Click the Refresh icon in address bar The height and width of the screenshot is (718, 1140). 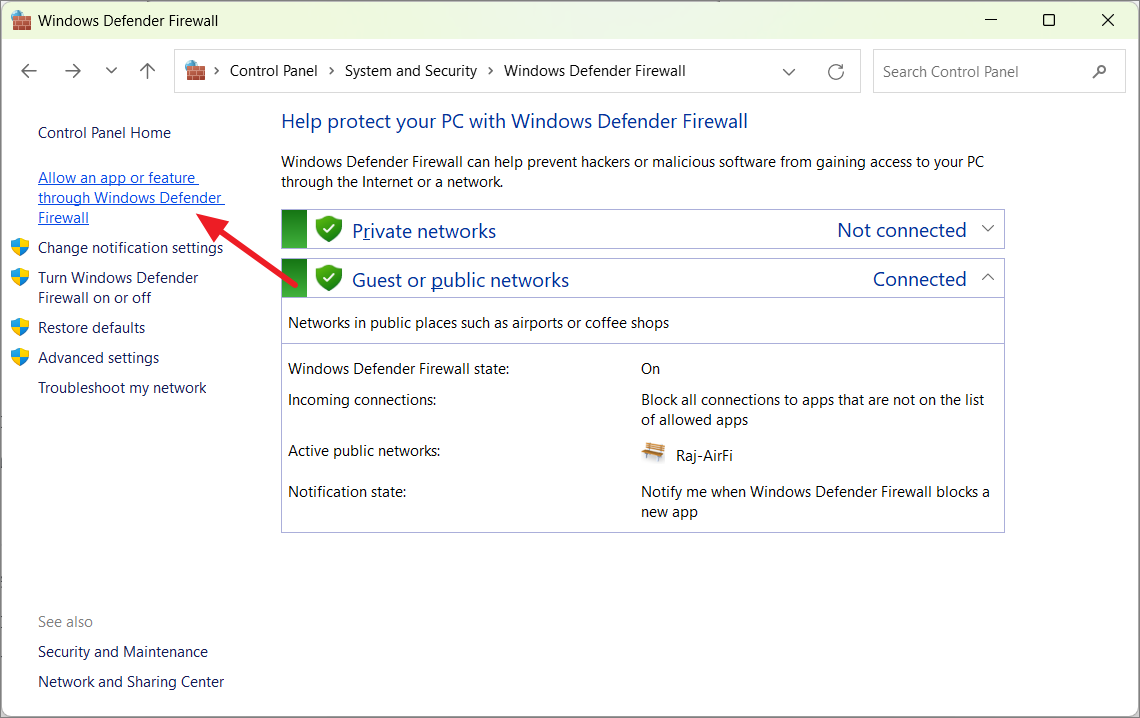836,71
